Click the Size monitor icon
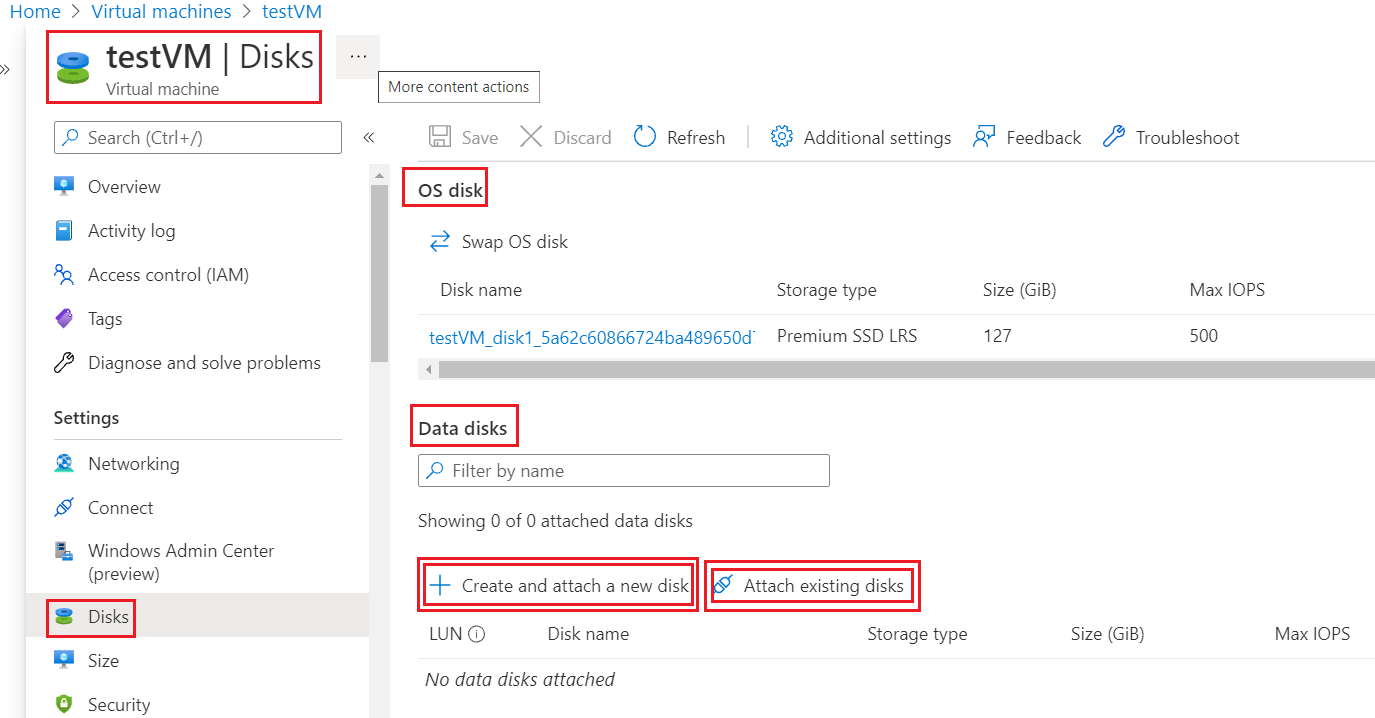Image resolution: width=1375 pixels, height=718 pixels. point(64,660)
